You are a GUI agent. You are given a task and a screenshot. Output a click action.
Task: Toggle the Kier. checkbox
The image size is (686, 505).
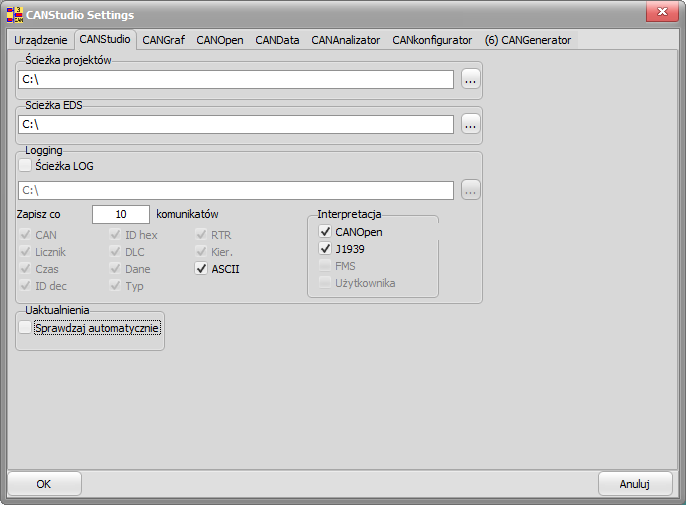[x=201, y=252]
